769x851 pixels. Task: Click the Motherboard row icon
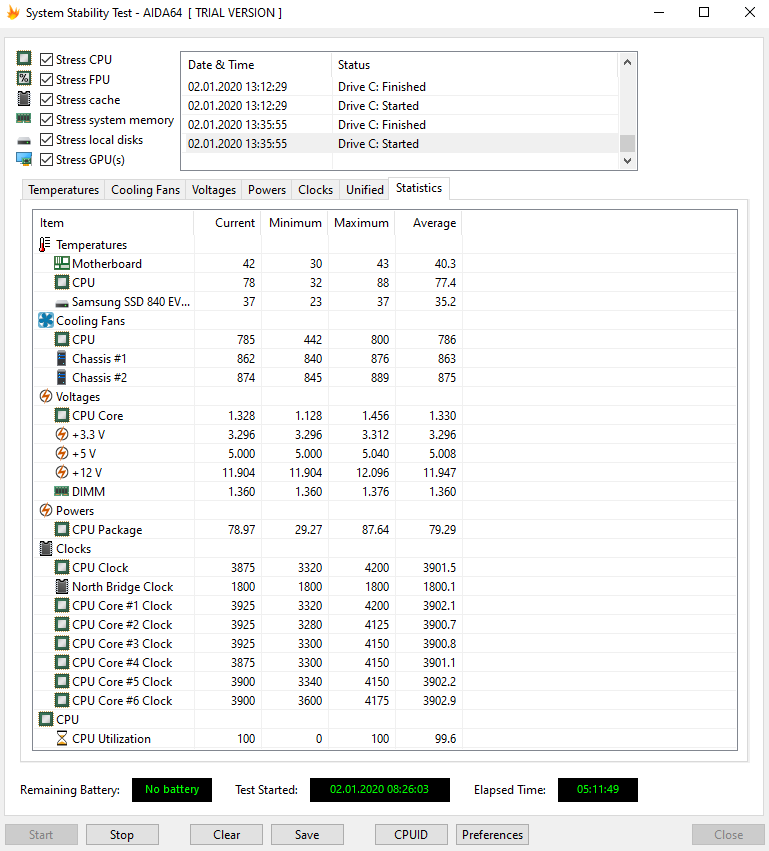[62, 263]
